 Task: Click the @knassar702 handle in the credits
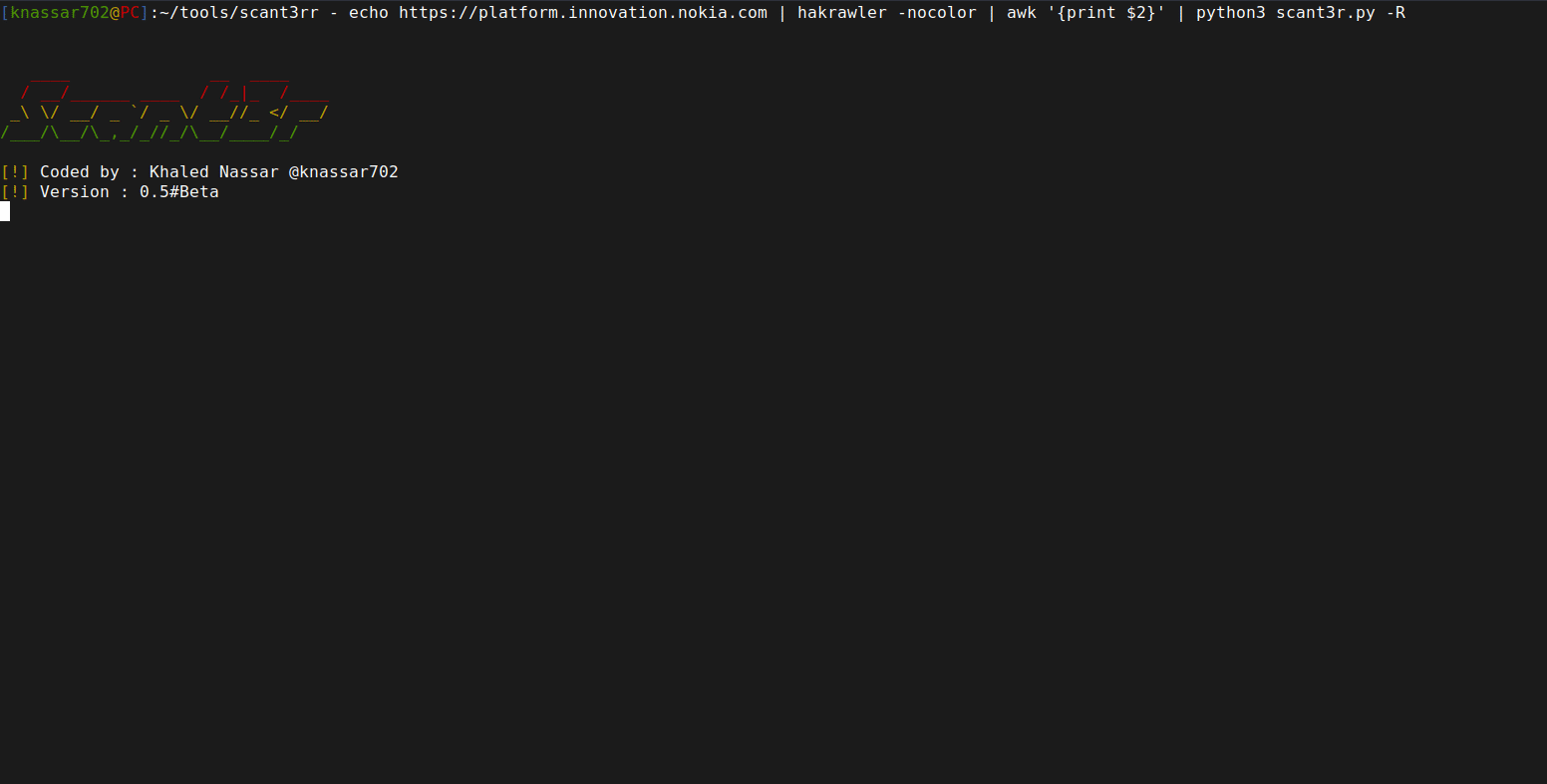(x=344, y=172)
